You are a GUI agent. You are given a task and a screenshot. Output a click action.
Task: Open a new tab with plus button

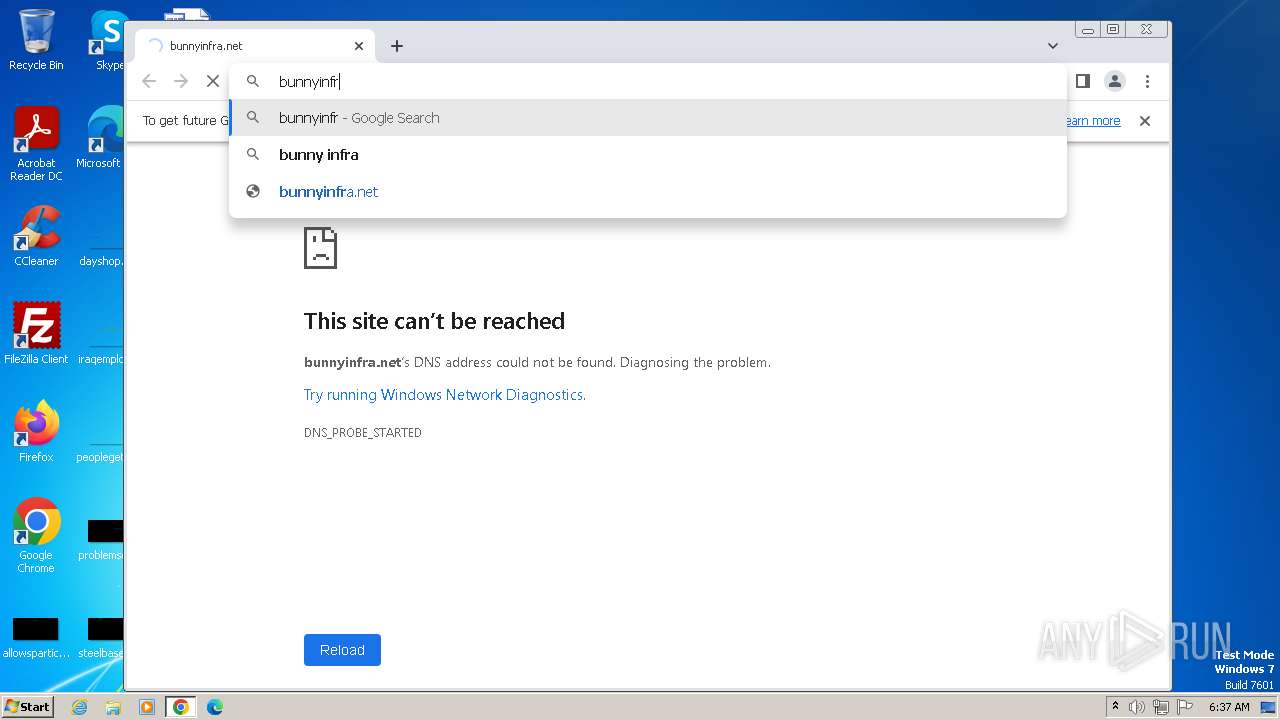[x=397, y=46]
